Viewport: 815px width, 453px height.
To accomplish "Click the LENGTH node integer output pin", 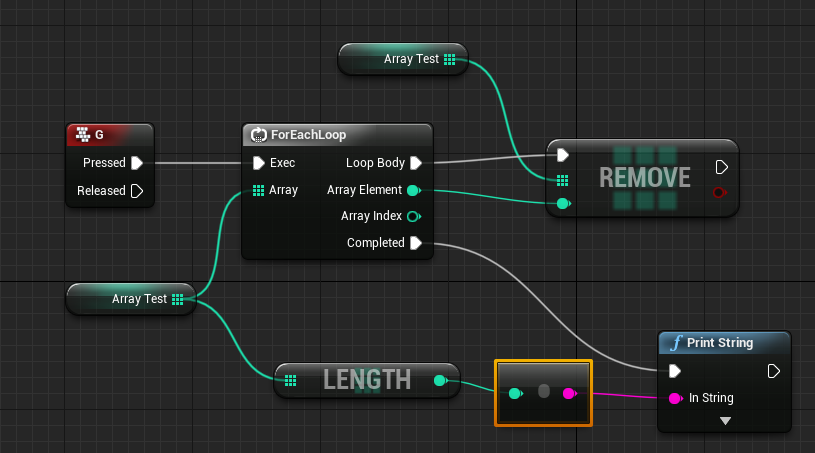I will (x=440, y=381).
